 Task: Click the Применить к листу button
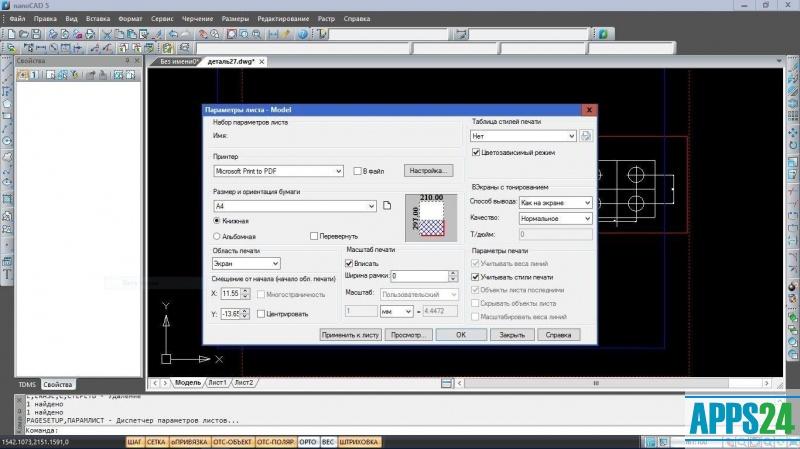click(x=350, y=335)
